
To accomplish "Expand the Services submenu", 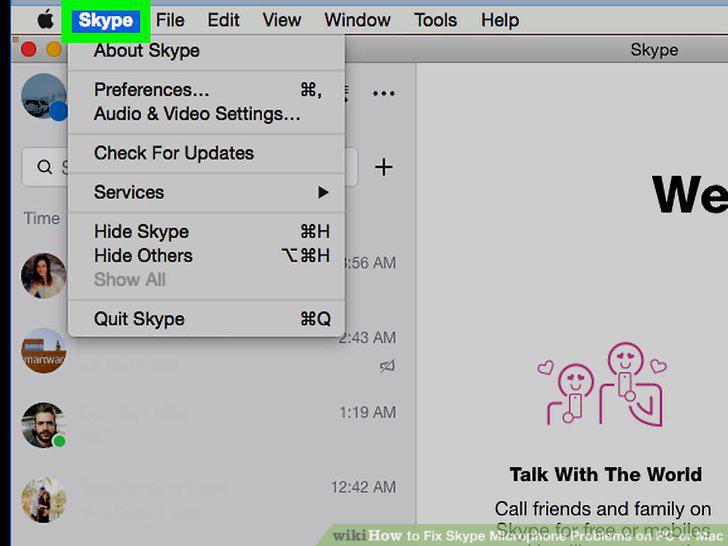I will [206, 192].
